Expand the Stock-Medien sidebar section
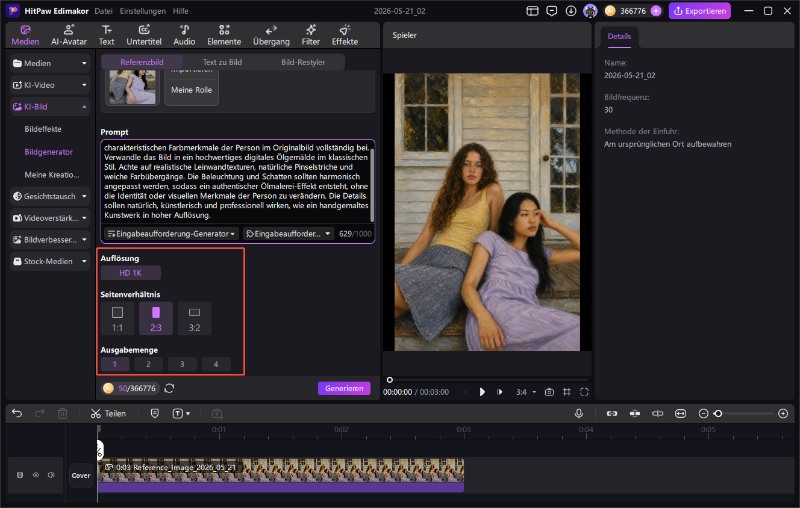 [50, 261]
